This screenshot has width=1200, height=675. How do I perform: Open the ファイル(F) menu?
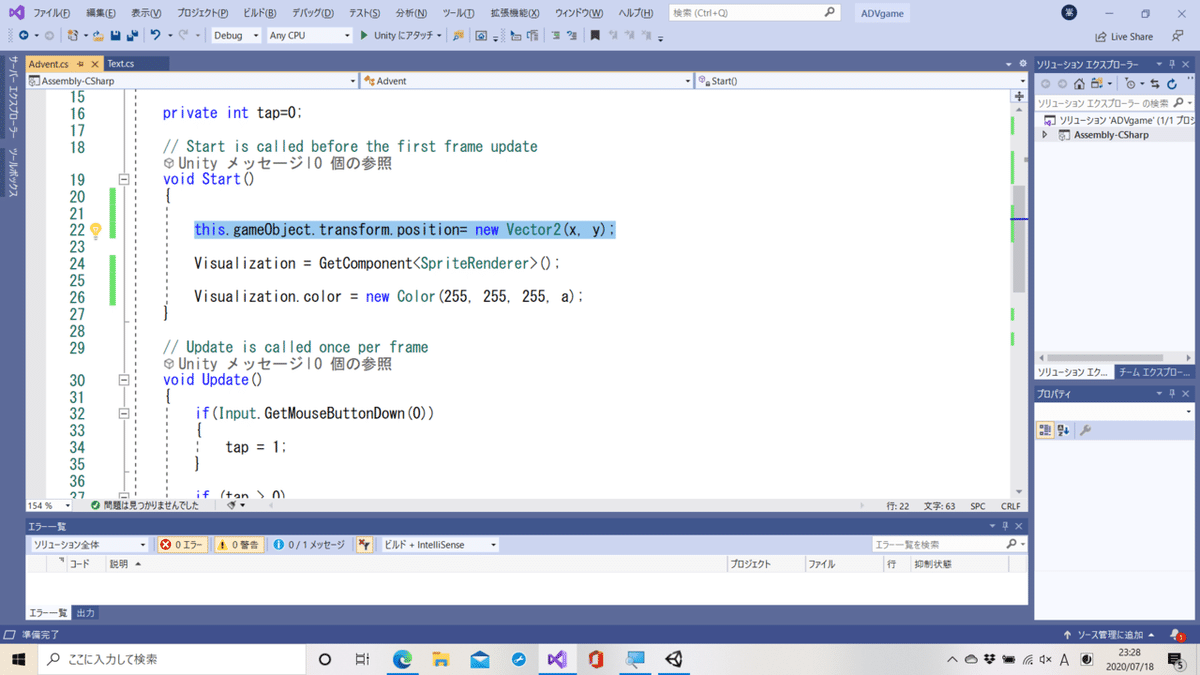[51, 13]
